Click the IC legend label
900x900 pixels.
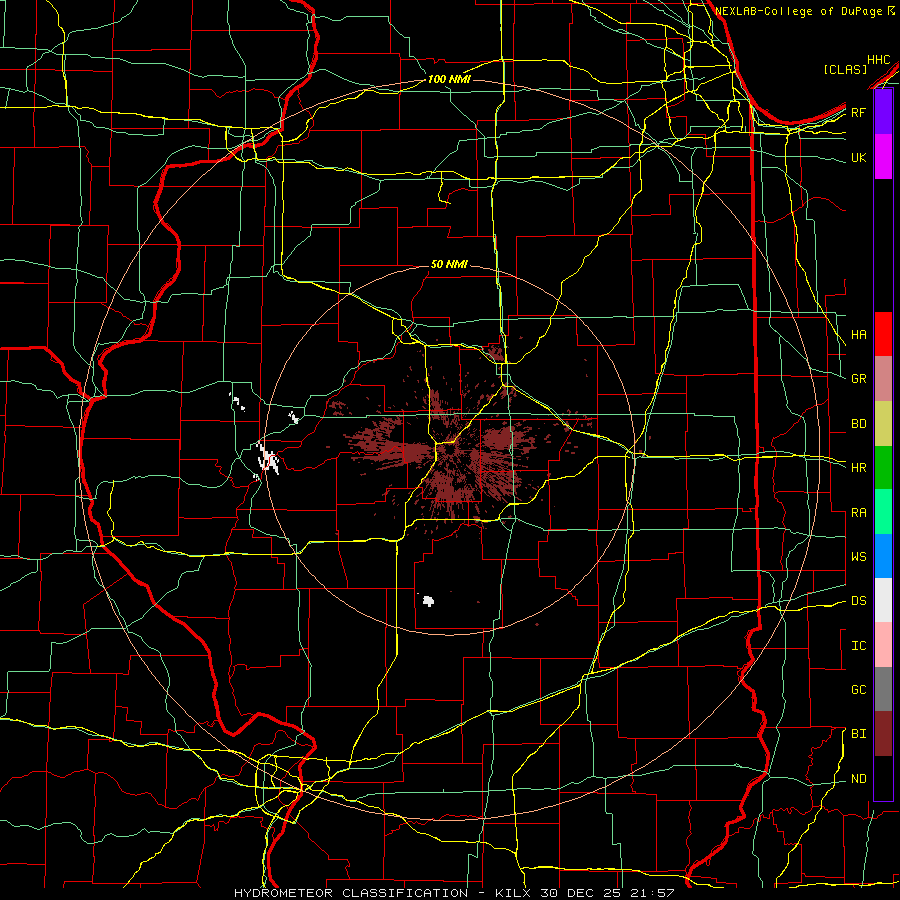click(859, 646)
